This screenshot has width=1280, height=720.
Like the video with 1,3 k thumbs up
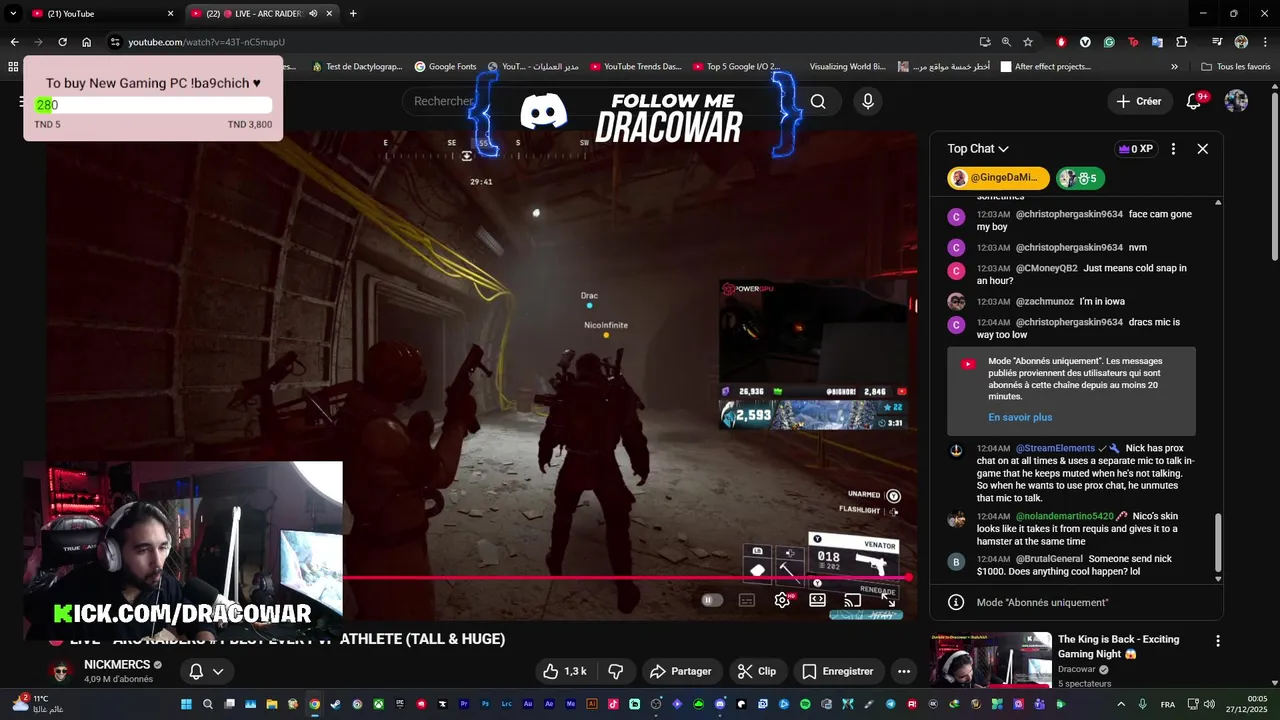point(564,671)
